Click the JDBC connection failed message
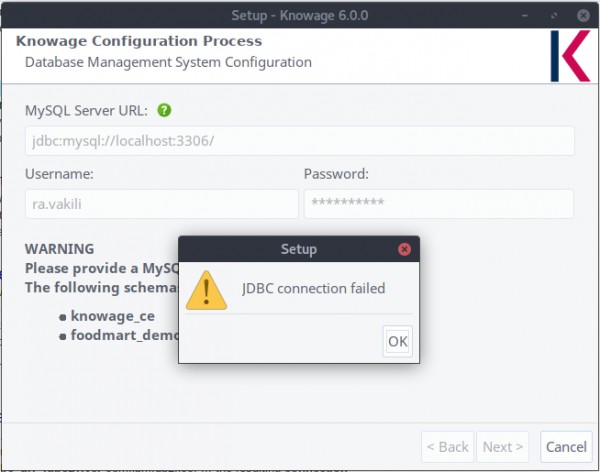The height and width of the screenshot is (472, 600). click(x=314, y=288)
